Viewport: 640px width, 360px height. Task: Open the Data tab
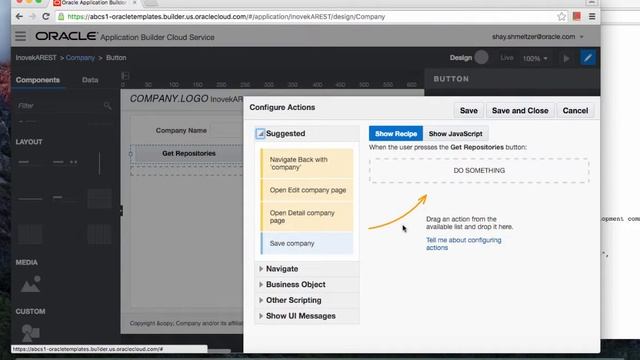coord(90,80)
